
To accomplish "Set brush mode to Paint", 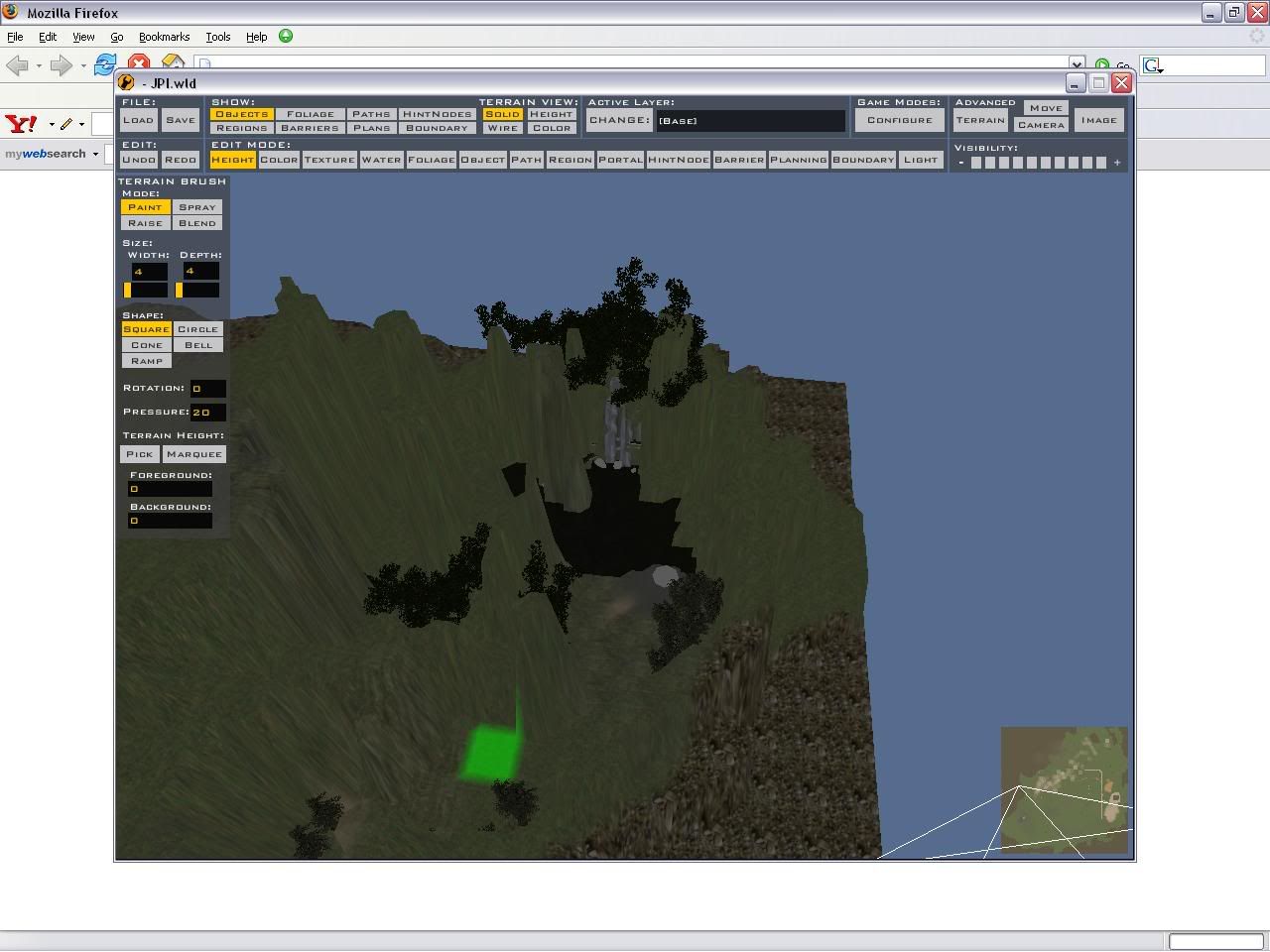I will pos(145,207).
